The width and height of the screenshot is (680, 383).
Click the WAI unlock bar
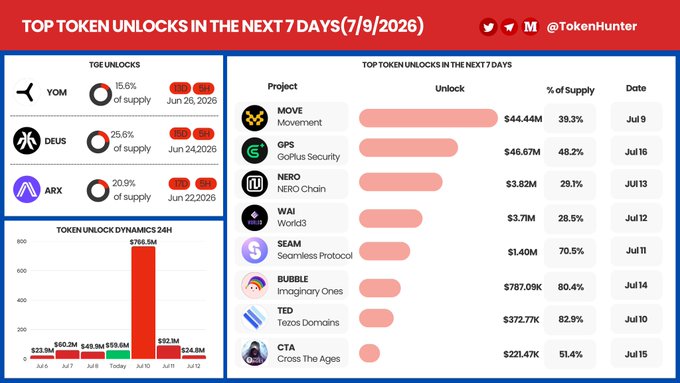click(391, 218)
